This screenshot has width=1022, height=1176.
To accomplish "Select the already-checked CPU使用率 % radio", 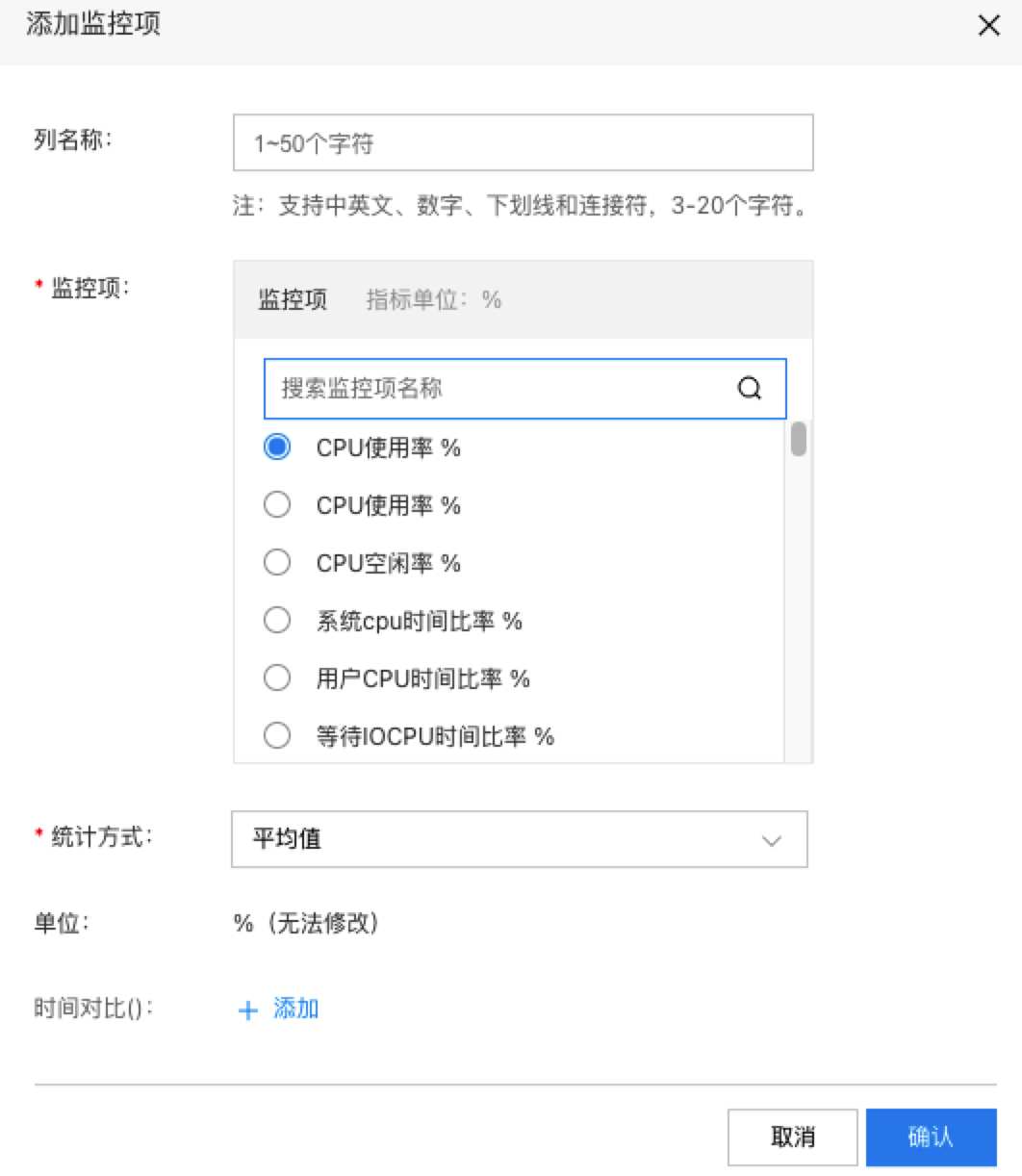I will (x=277, y=447).
